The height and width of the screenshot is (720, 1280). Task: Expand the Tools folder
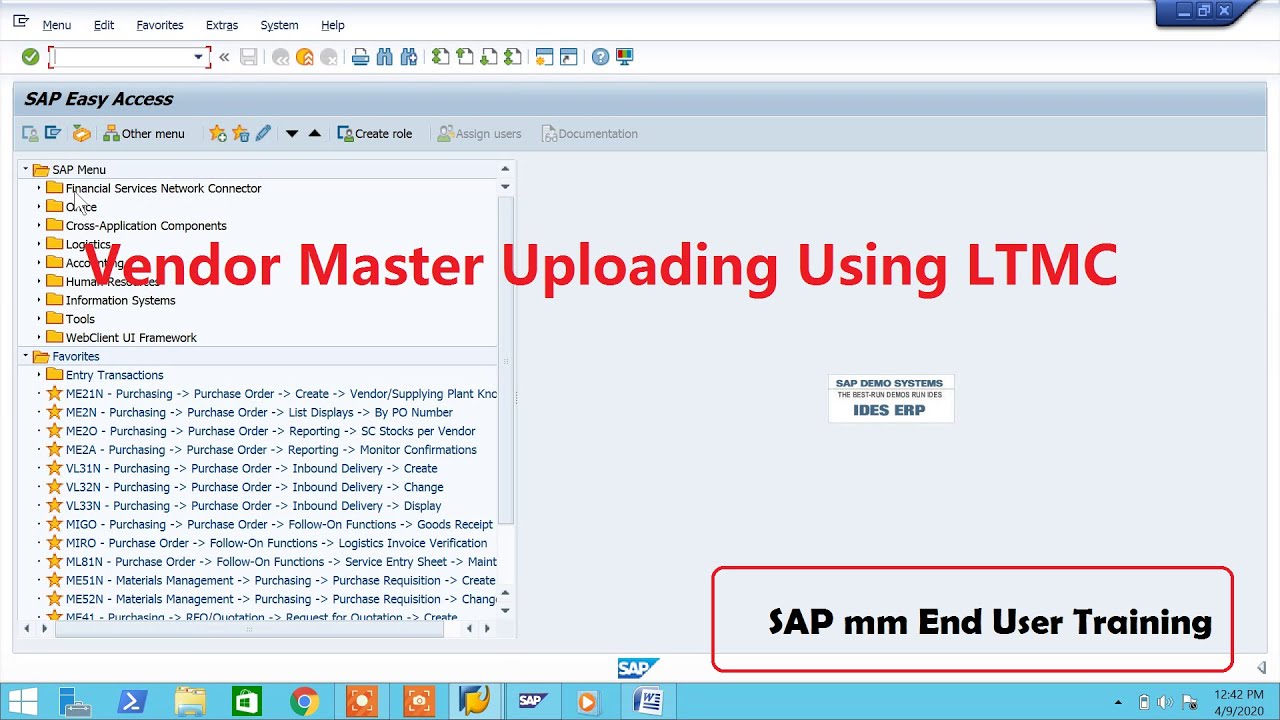coord(39,319)
